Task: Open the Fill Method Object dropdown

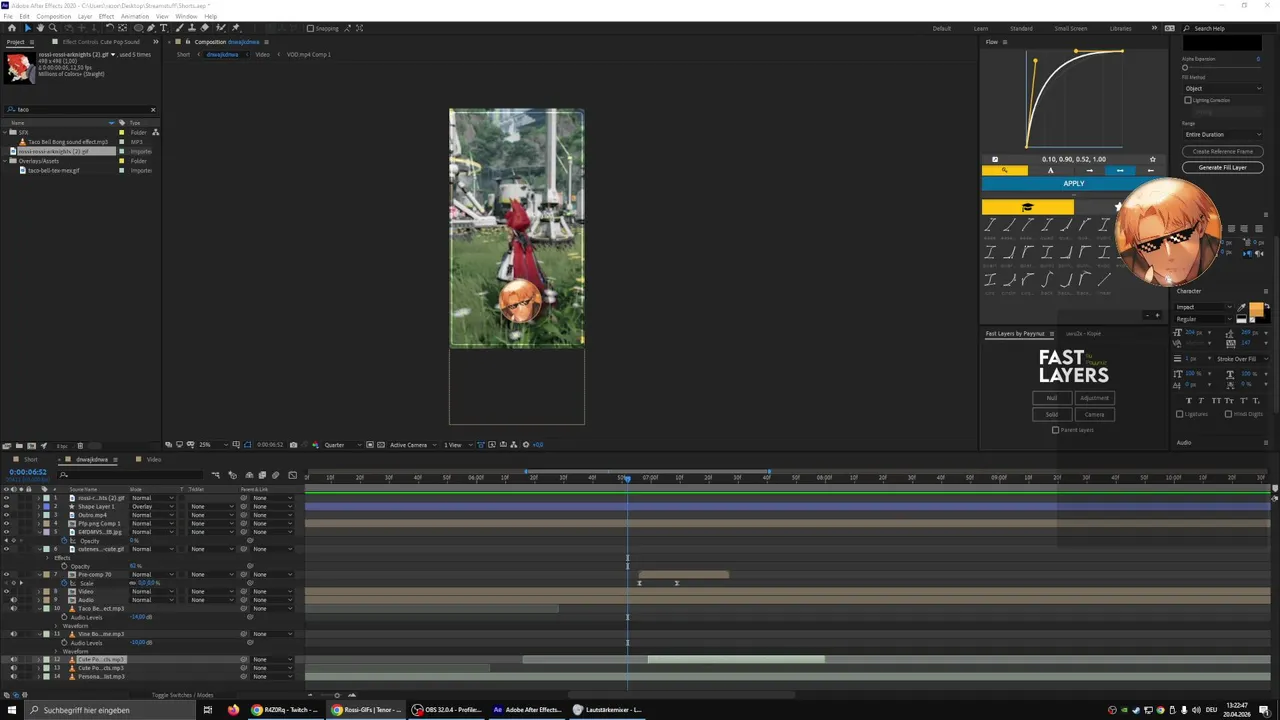Action: click(1223, 88)
